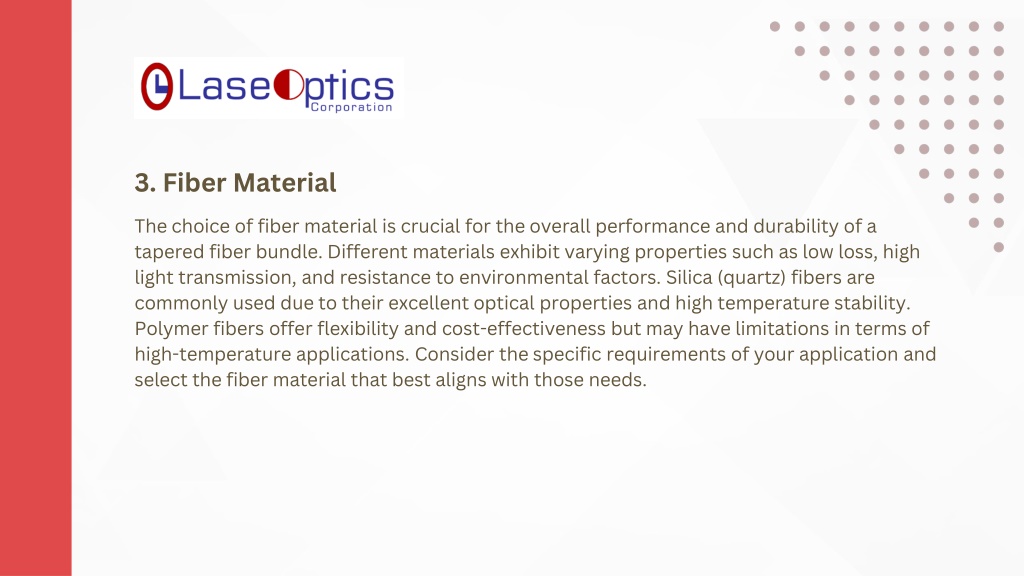Click the letters 'ptics' in the logo

pos(349,89)
